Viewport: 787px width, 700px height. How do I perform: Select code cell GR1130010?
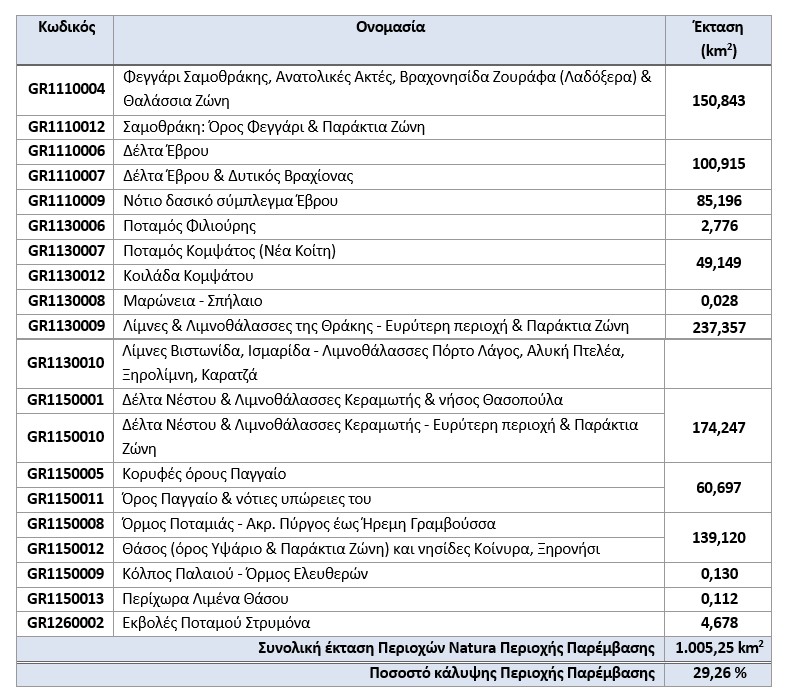66,363
